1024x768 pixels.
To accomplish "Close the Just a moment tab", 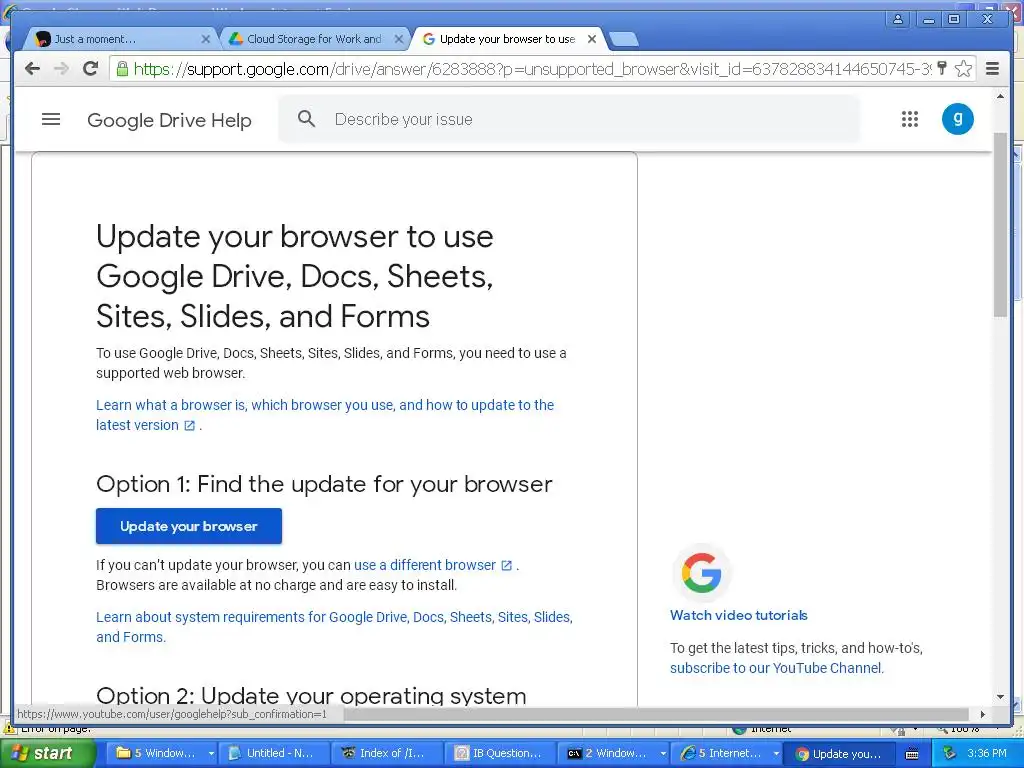I will [x=206, y=39].
